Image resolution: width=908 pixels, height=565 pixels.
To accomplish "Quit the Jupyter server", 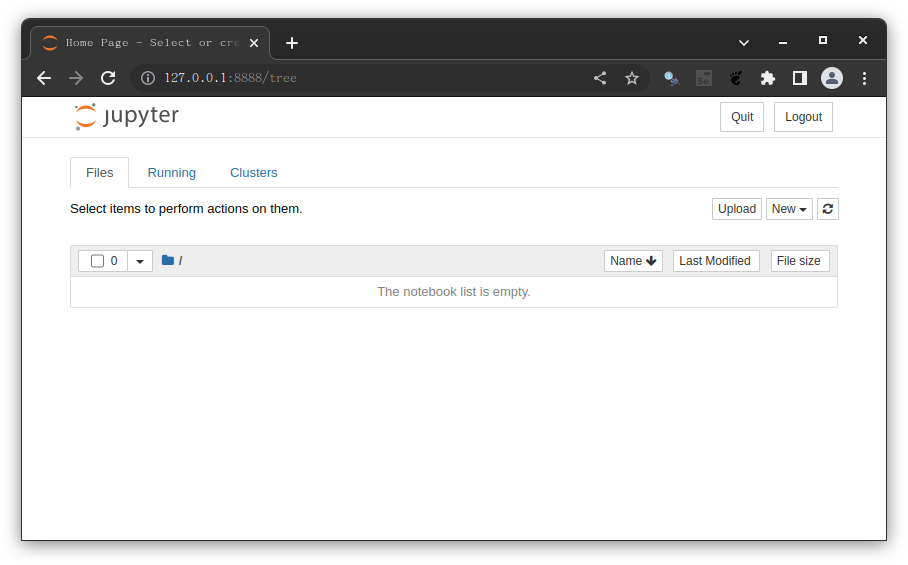I will pyautogui.click(x=742, y=117).
